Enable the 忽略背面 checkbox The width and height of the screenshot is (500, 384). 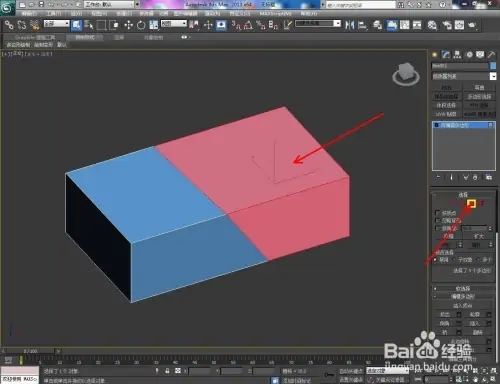pos(438,220)
